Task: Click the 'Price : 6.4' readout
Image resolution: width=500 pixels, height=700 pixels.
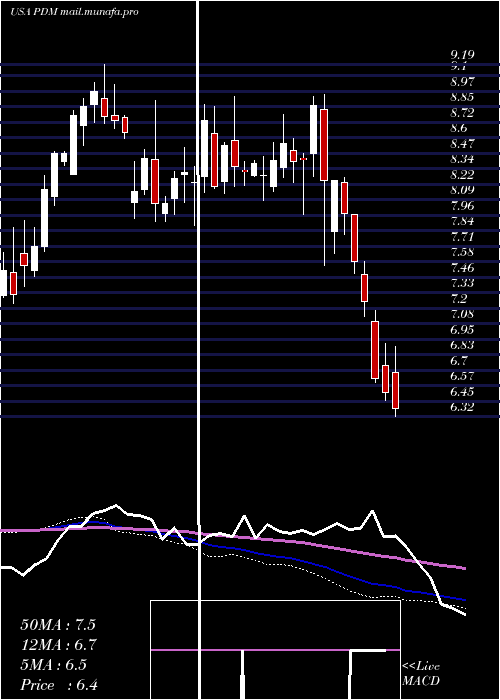Action: pyautogui.click(x=59, y=685)
